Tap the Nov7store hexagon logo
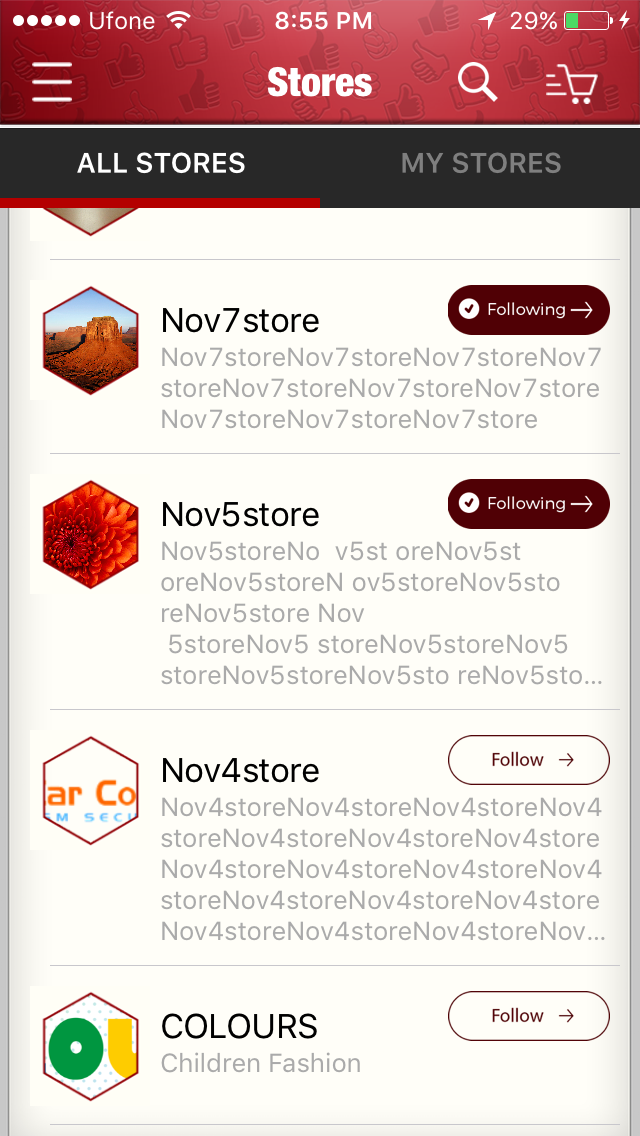Image resolution: width=640 pixels, height=1136 pixels. click(x=91, y=341)
